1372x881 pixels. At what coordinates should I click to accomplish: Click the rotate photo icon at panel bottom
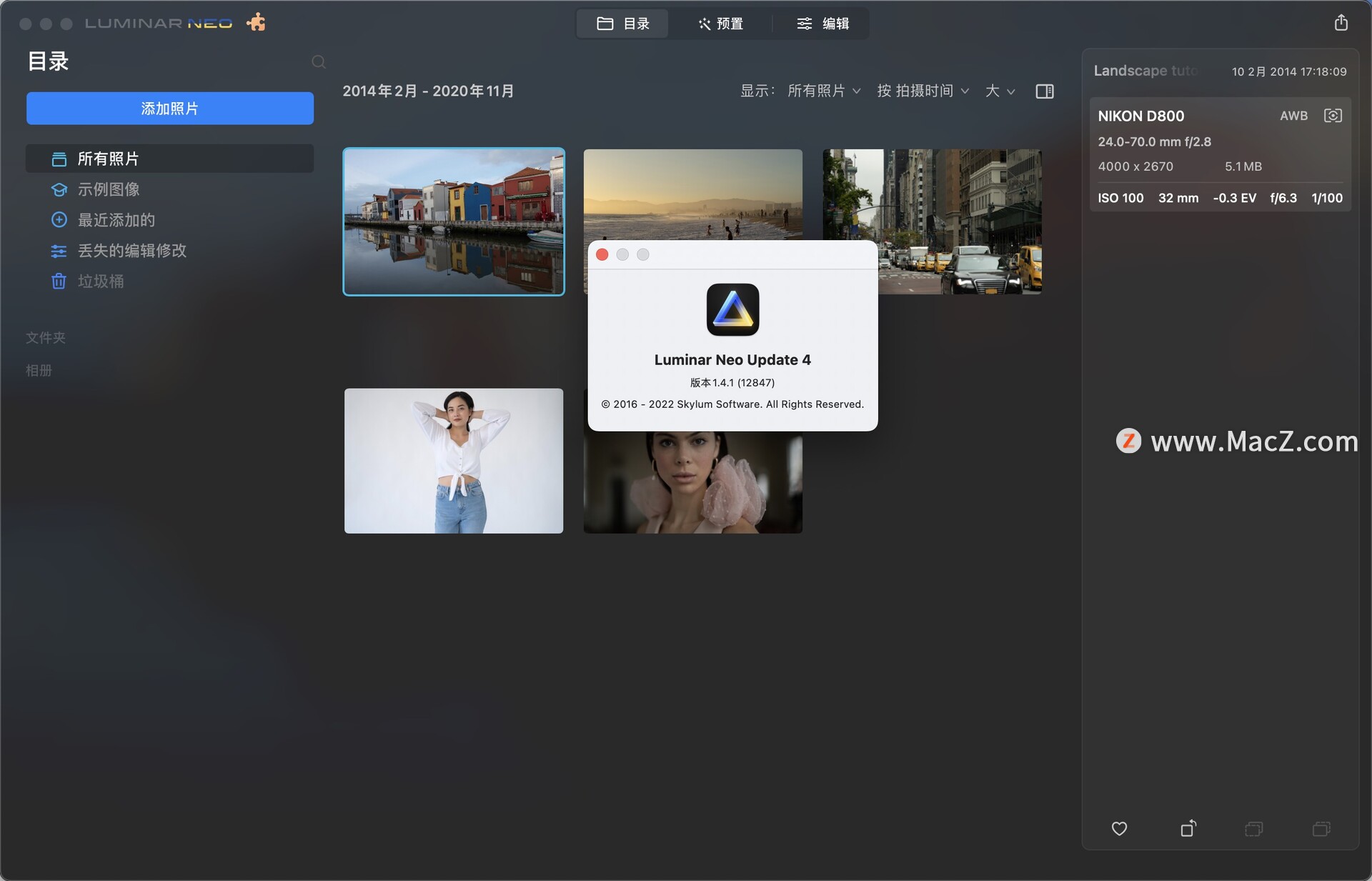[1188, 829]
